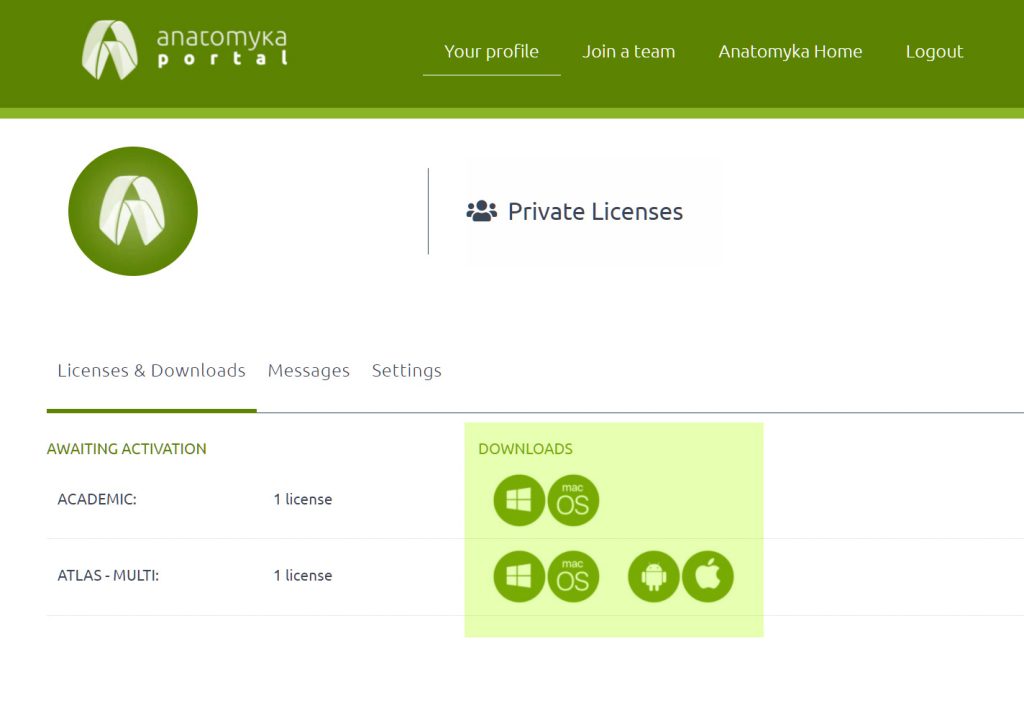Click macOS icon in Atlas - Multi row

pyautogui.click(x=573, y=577)
